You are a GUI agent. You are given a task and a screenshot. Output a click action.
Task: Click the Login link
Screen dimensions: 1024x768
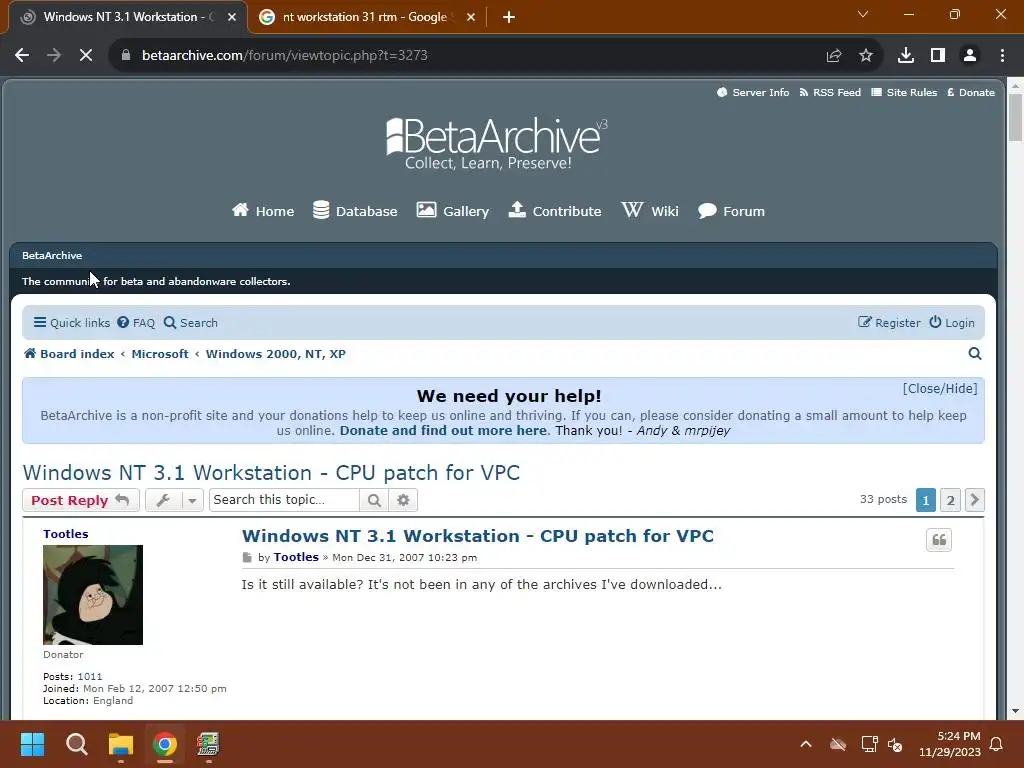point(952,323)
